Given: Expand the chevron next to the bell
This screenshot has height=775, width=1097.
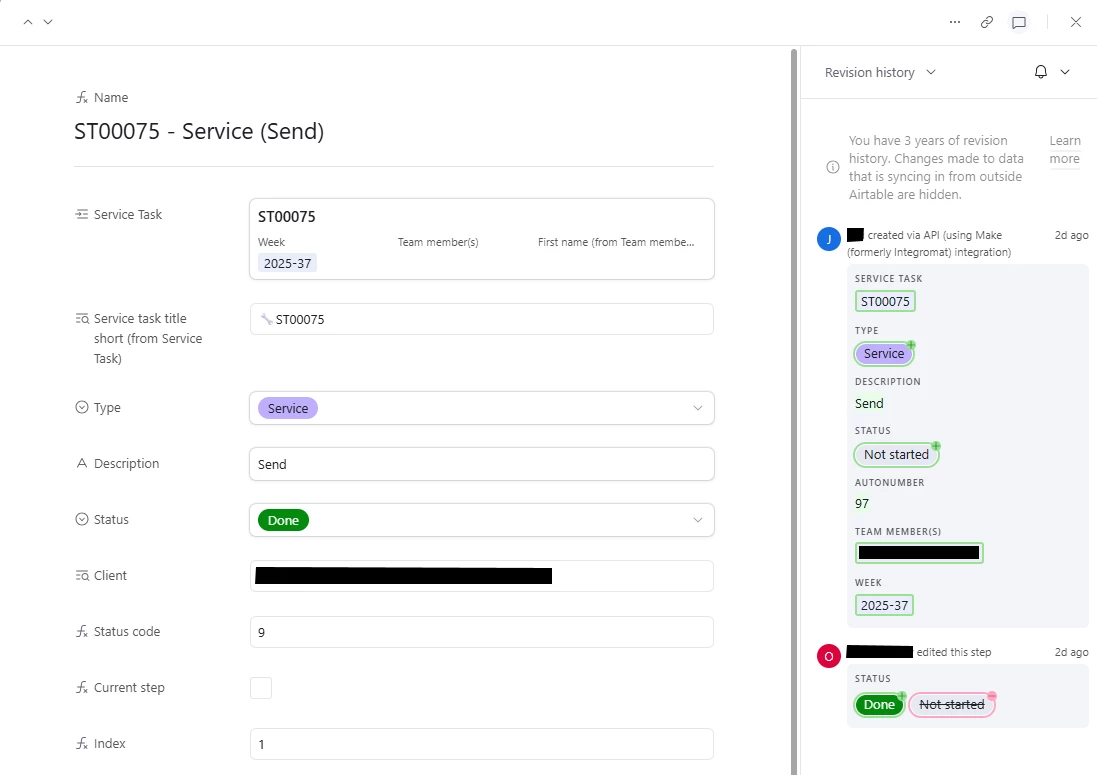Looking at the screenshot, I should tap(1065, 72).
